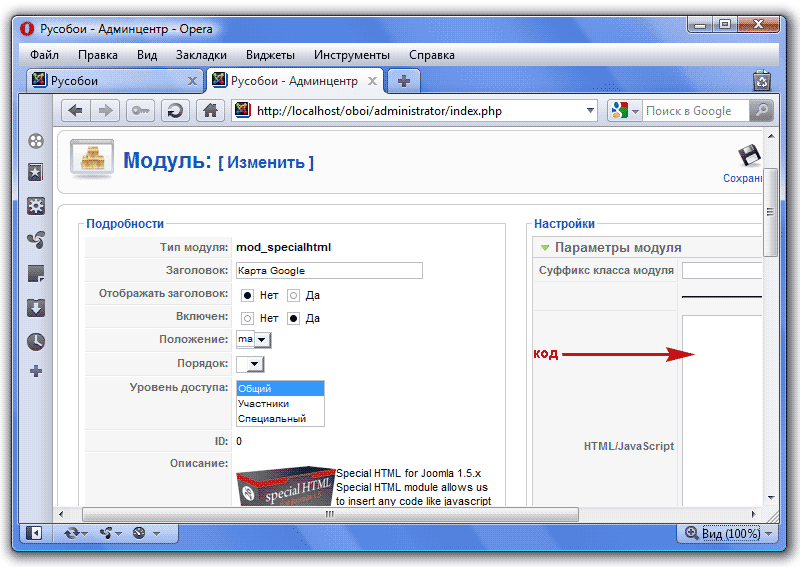Click the horizontal scrollbar thumb
800x567 pixels.
(x=330, y=514)
